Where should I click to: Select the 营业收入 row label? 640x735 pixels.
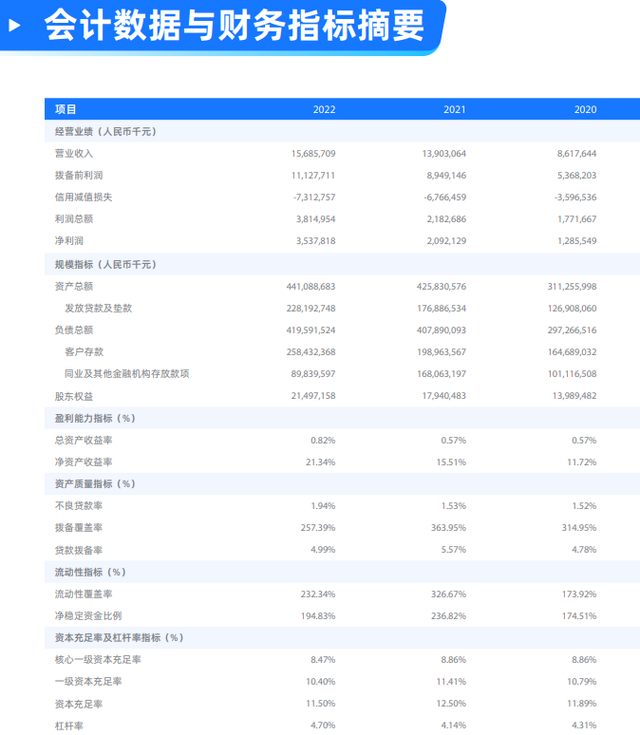click(x=73, y=154)
